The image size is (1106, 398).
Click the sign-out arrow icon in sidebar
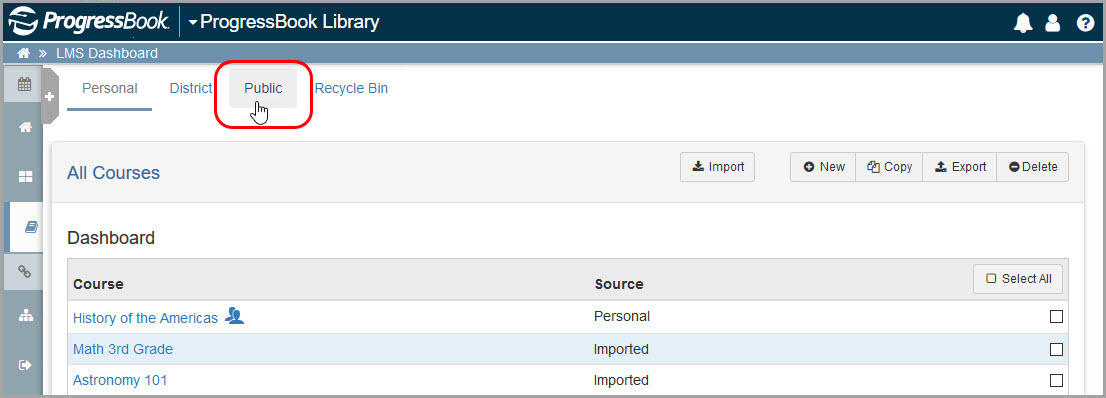25,365
